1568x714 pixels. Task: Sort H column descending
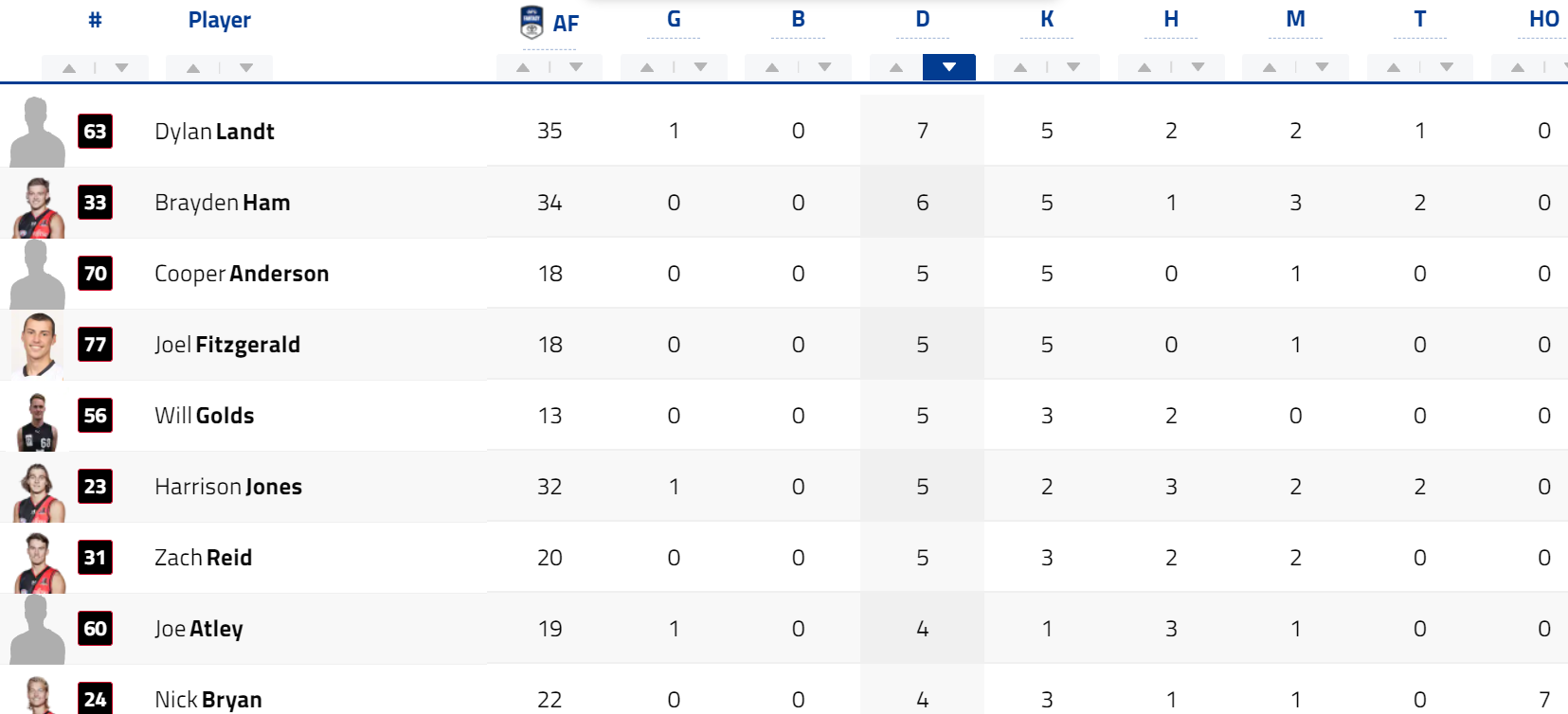(1199, 67)
